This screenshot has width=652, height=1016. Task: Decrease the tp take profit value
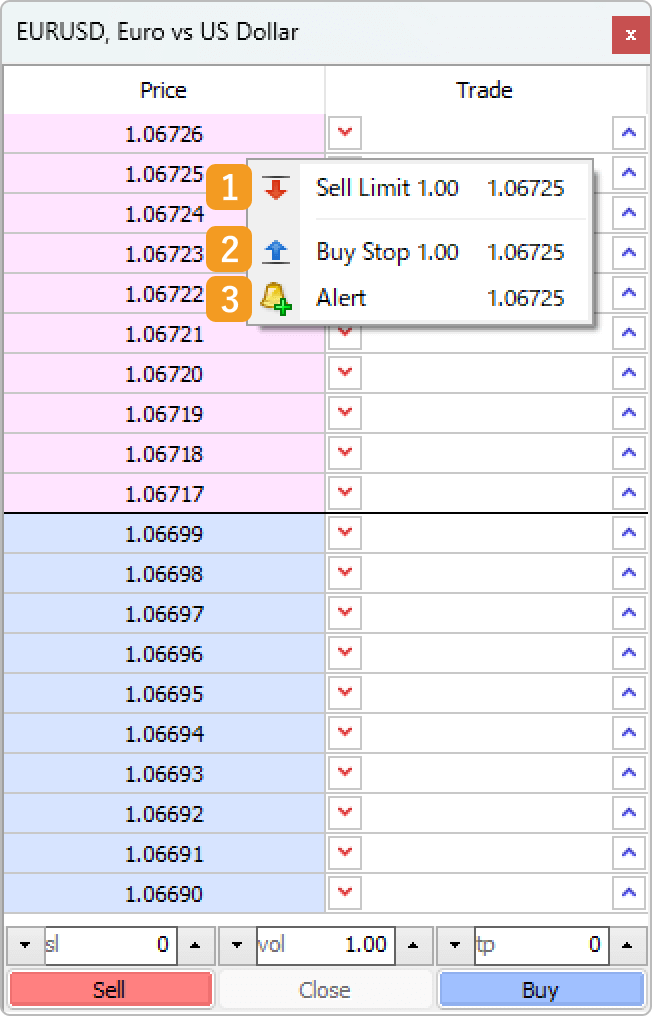[455, 945]
